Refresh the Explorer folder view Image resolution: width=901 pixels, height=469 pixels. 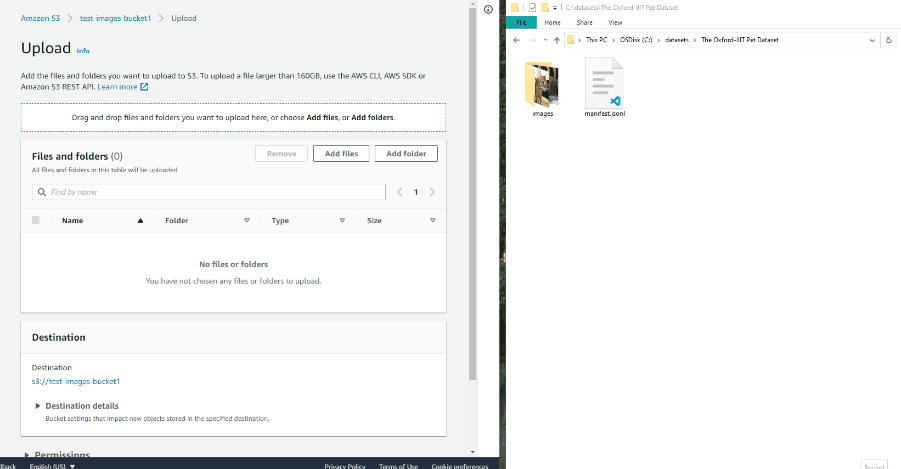coord(889,40)
